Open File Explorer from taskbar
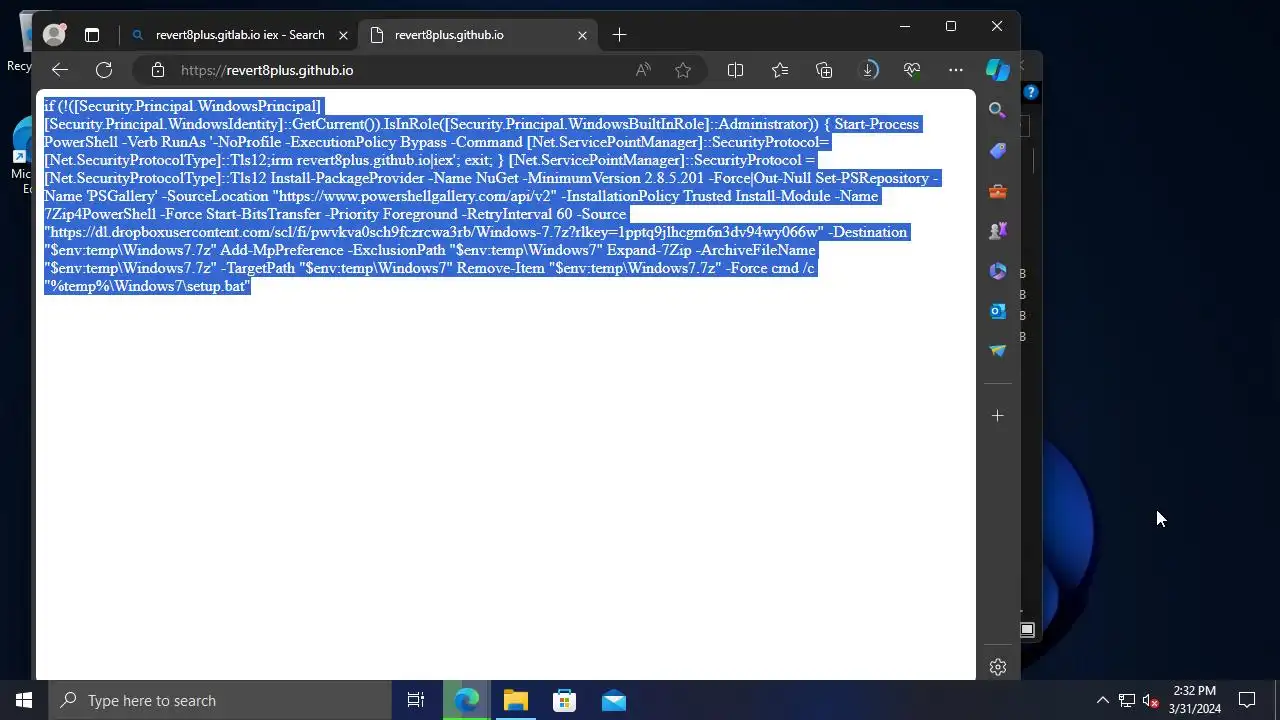Image resolution: width=1280 pixels, height=720 pixels. pos(516,700)
